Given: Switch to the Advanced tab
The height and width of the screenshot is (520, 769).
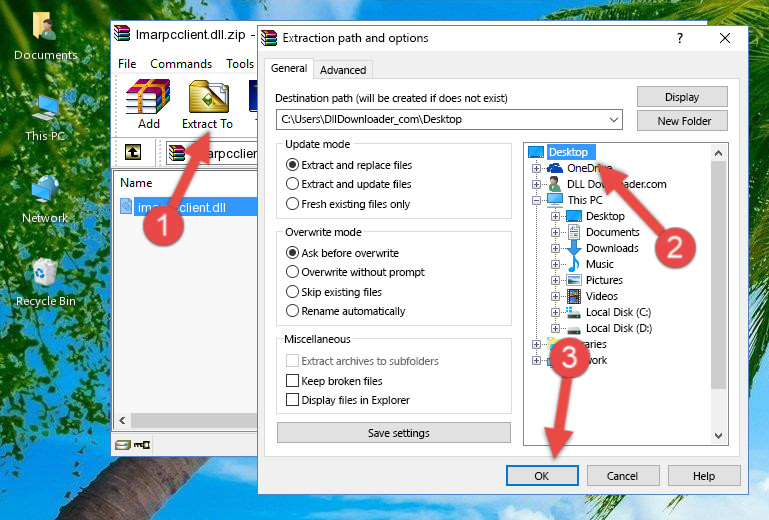Looking at the screenshot, I should coord(343,70).
